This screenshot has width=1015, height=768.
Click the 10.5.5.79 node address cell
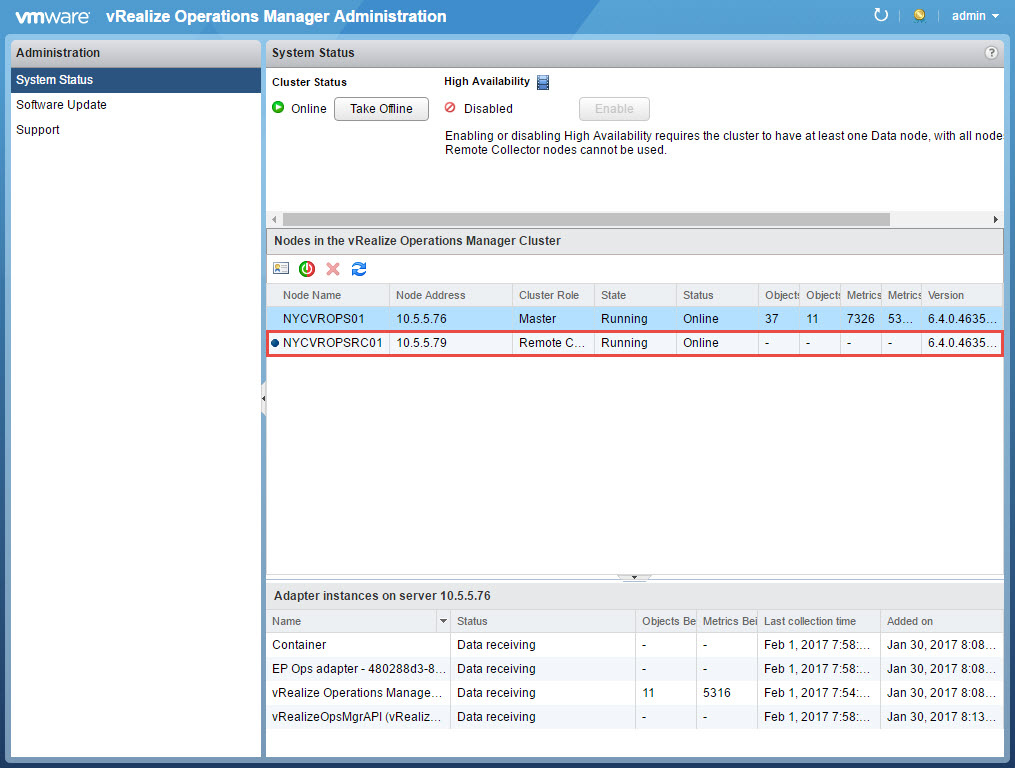click(x=451, y=343)
